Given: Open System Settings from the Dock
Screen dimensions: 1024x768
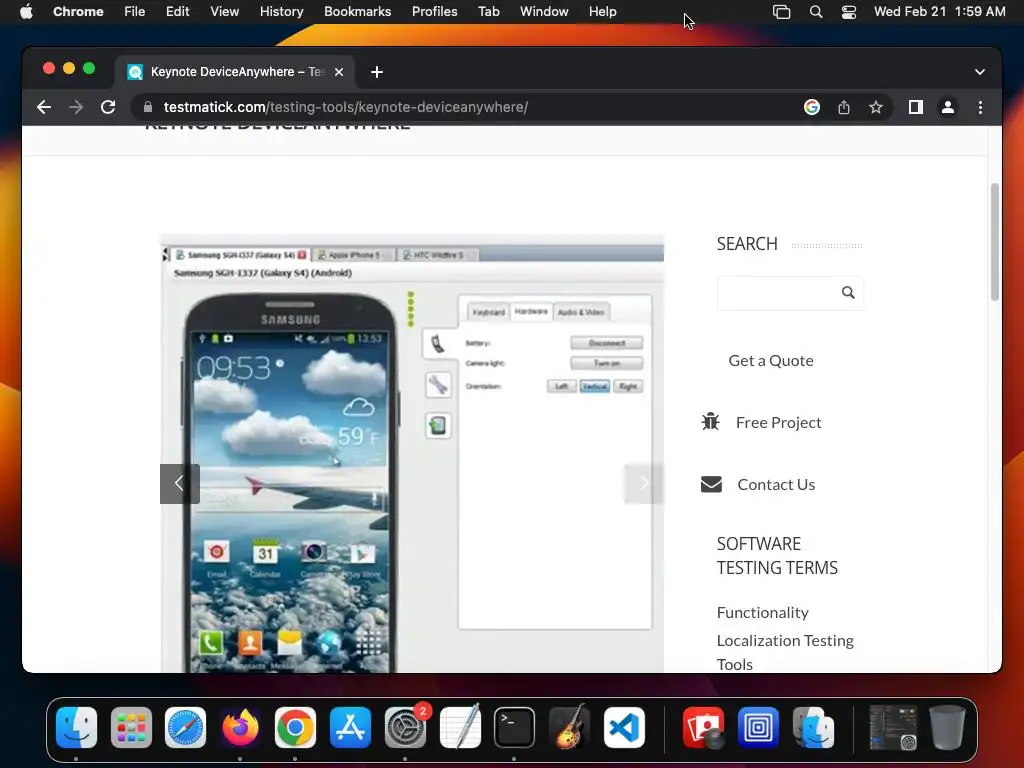Looking at the screenshot, I should tap(405, 727).
